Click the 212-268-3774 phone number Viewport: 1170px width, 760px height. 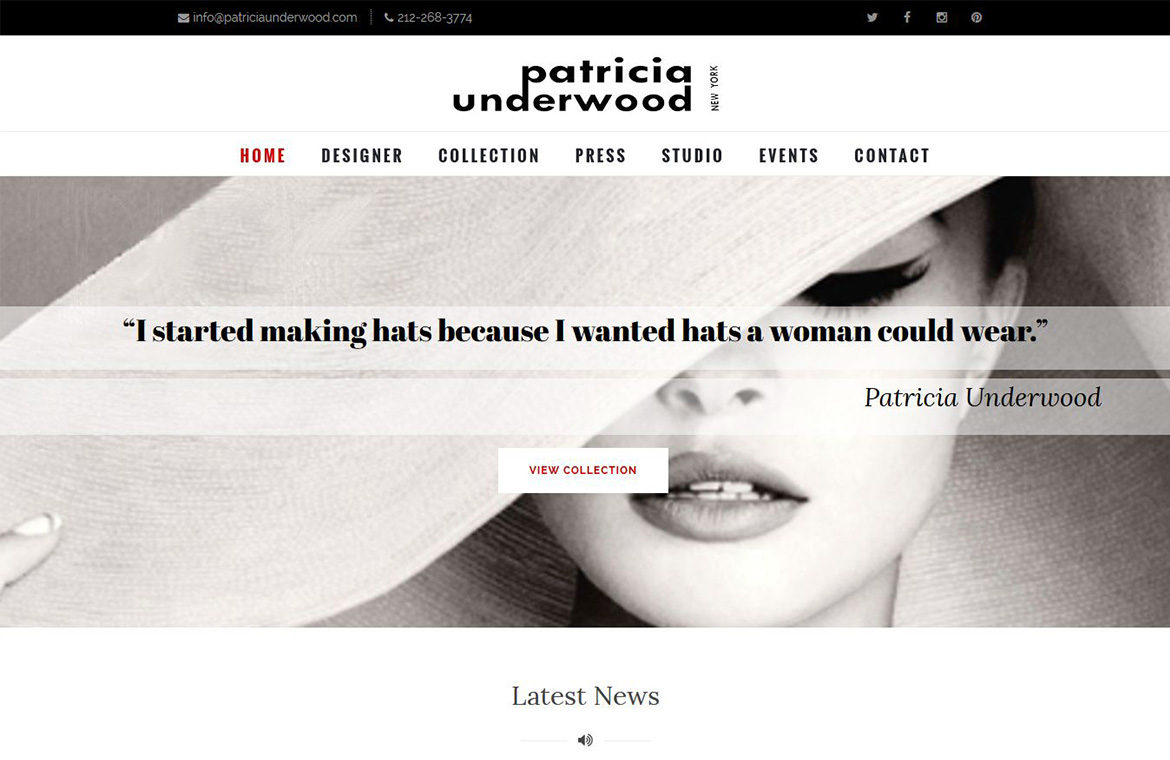point(434,17)
